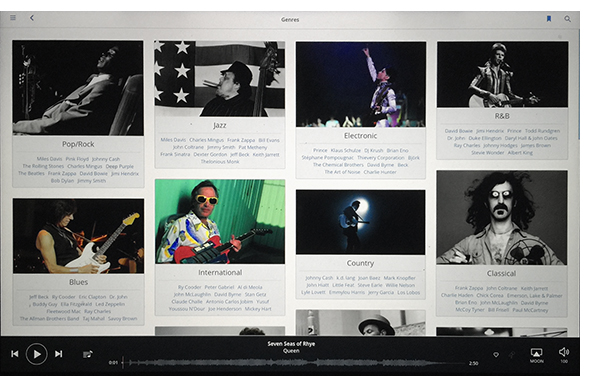
Task: Open the Pop/Rock genre
Action: (x=78, y=144)
